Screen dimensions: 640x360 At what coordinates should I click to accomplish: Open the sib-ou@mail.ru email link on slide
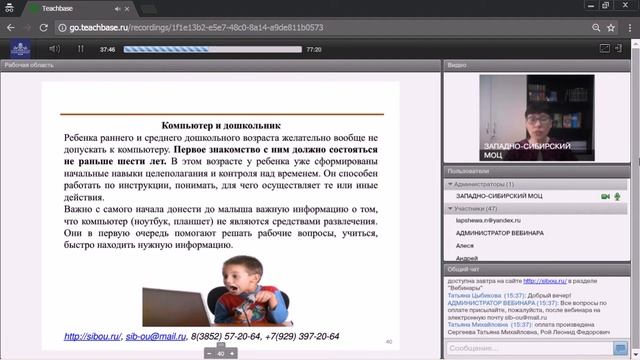pos(156,336)
